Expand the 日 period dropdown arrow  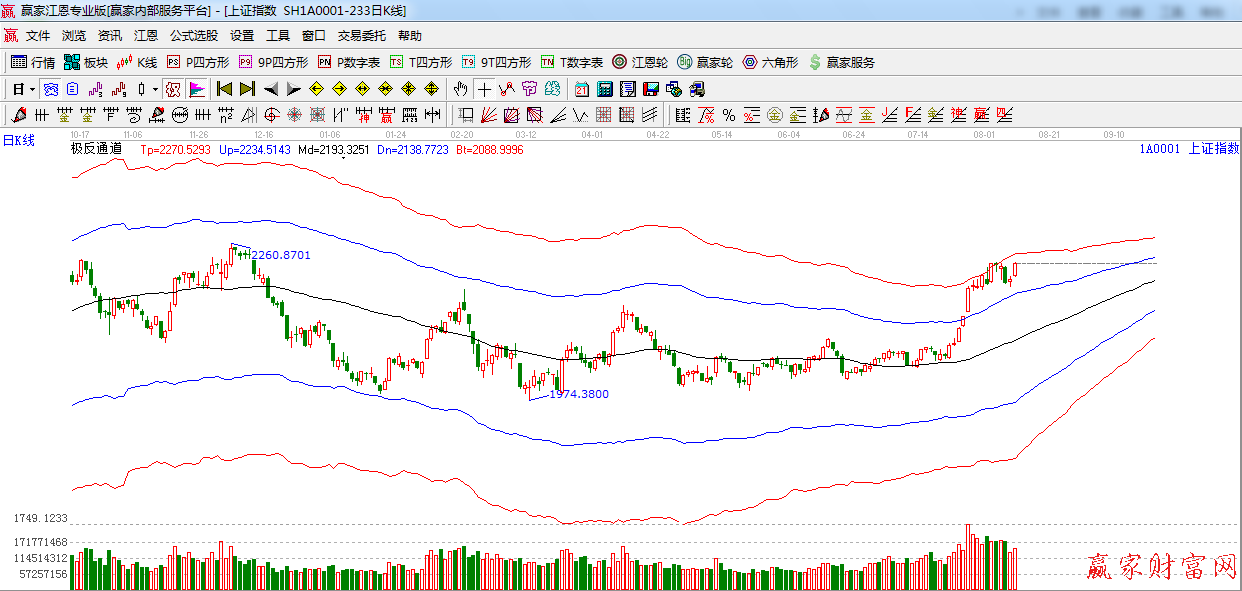point(33,89)
